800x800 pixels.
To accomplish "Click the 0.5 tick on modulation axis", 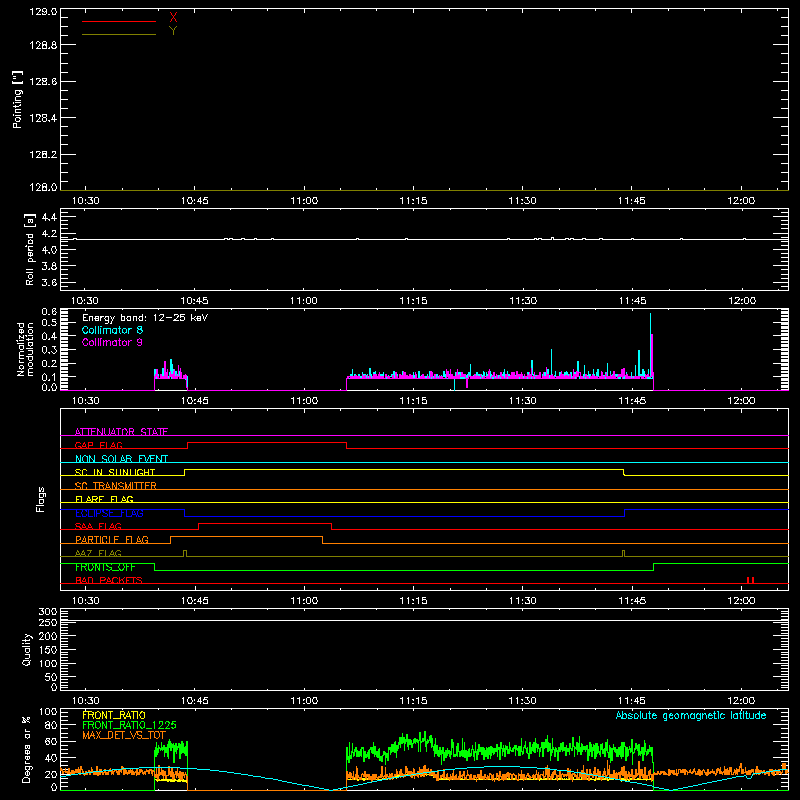I will 49,322.
